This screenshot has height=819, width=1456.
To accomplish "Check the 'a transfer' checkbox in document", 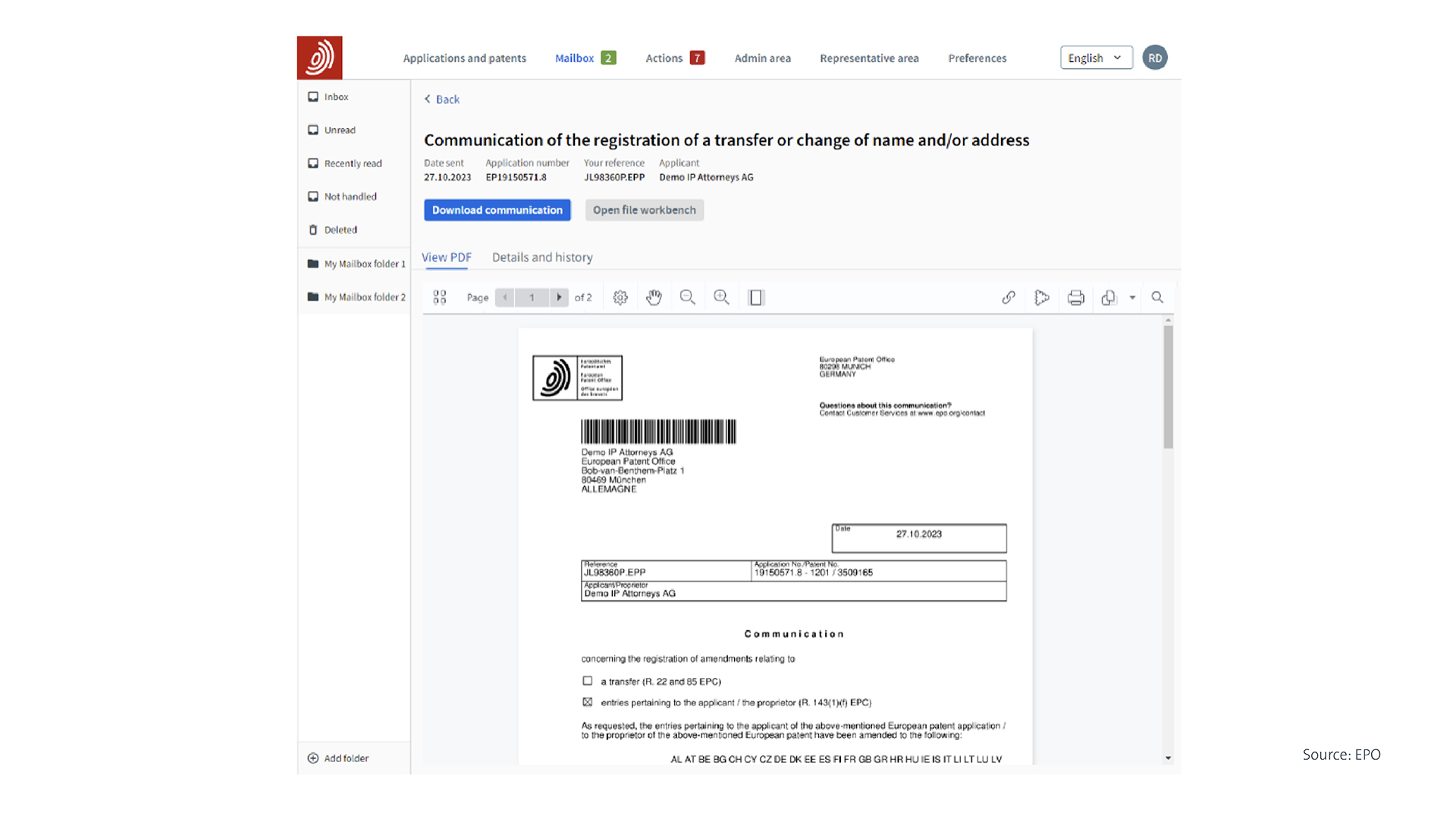I will point(588,681).
